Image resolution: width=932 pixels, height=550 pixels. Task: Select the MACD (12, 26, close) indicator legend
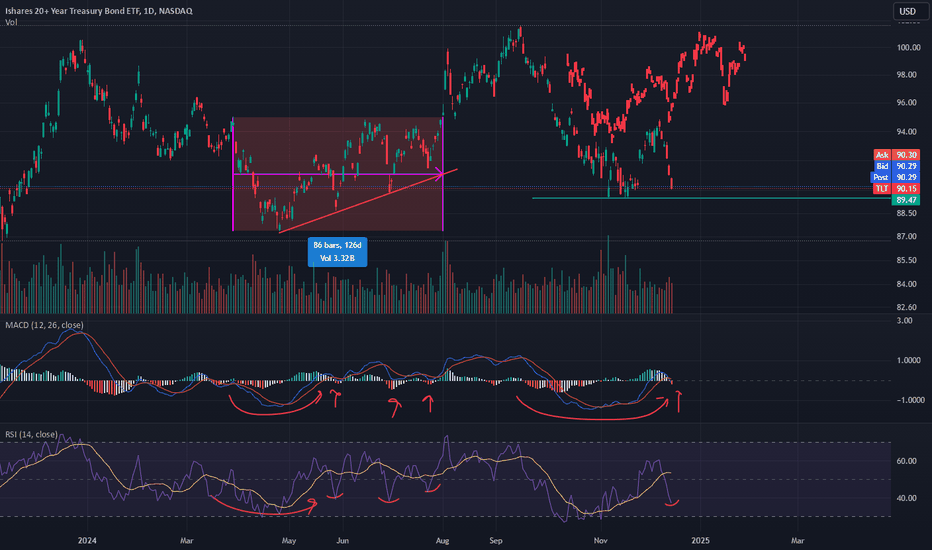point(45,325)
